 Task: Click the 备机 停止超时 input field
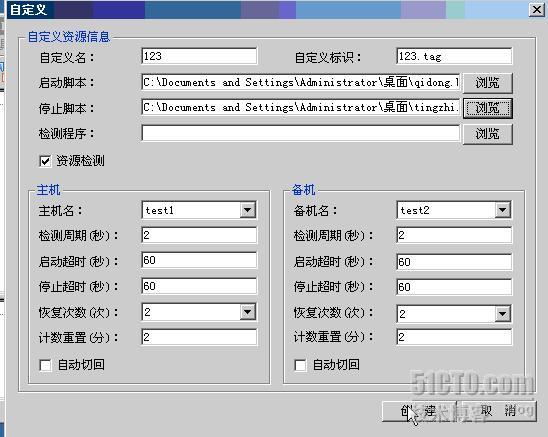(x=454, y=287)
